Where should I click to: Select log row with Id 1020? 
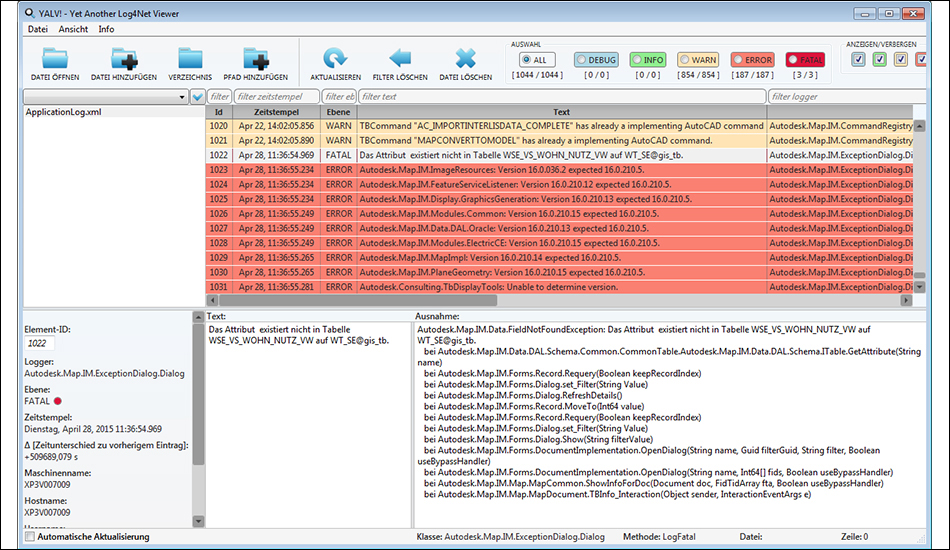point(559,126)
